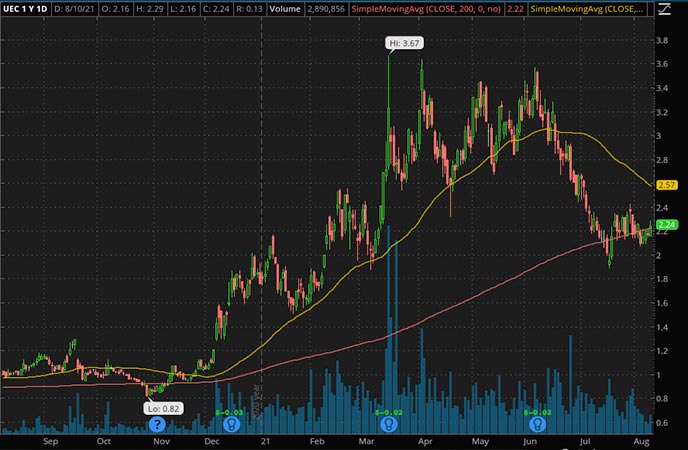Open the March earnings lightbulb marker
The width and height of the screenshot is (688, 450).
point(388,424)
